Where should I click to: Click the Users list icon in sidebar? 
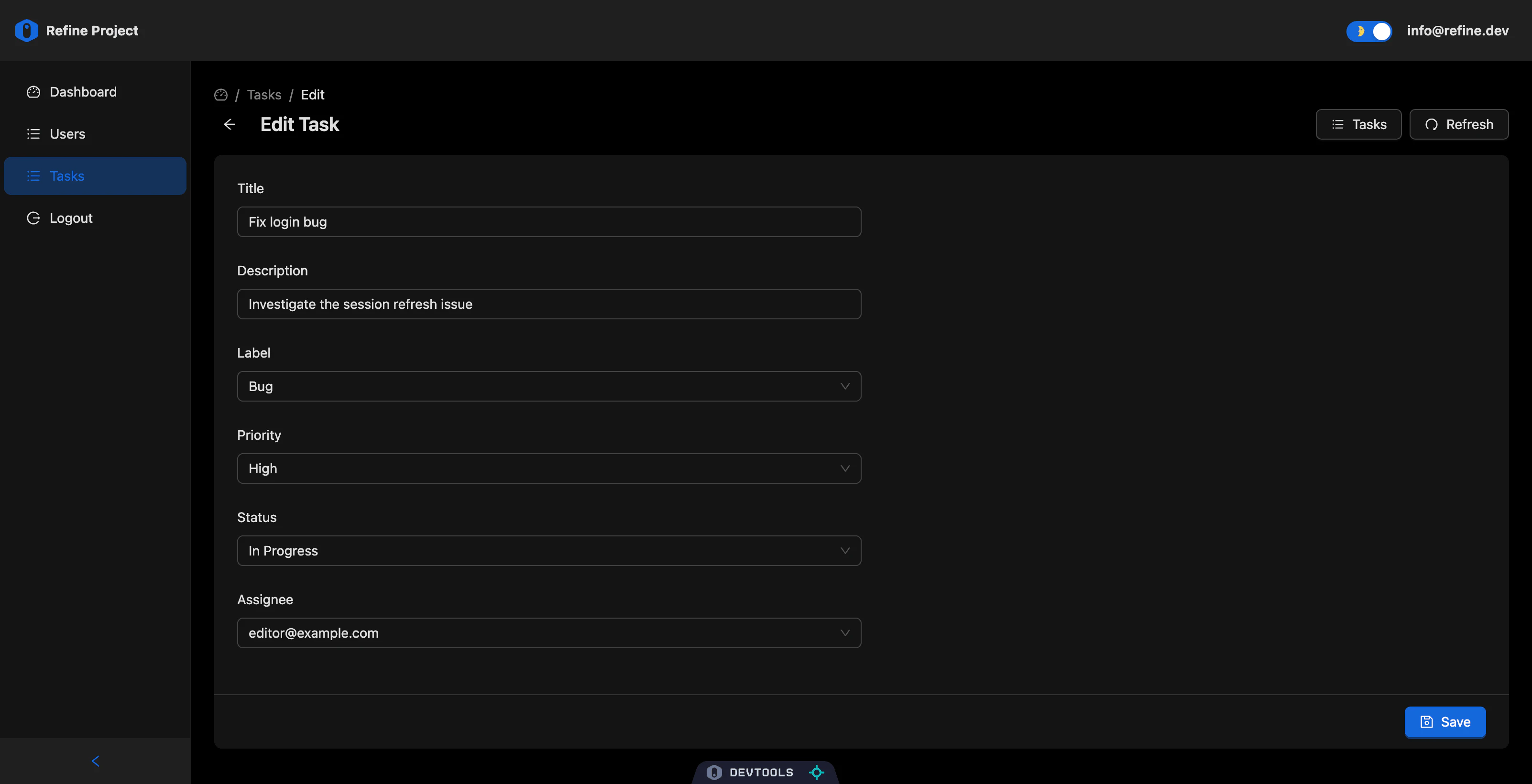[x=33, y=134]
